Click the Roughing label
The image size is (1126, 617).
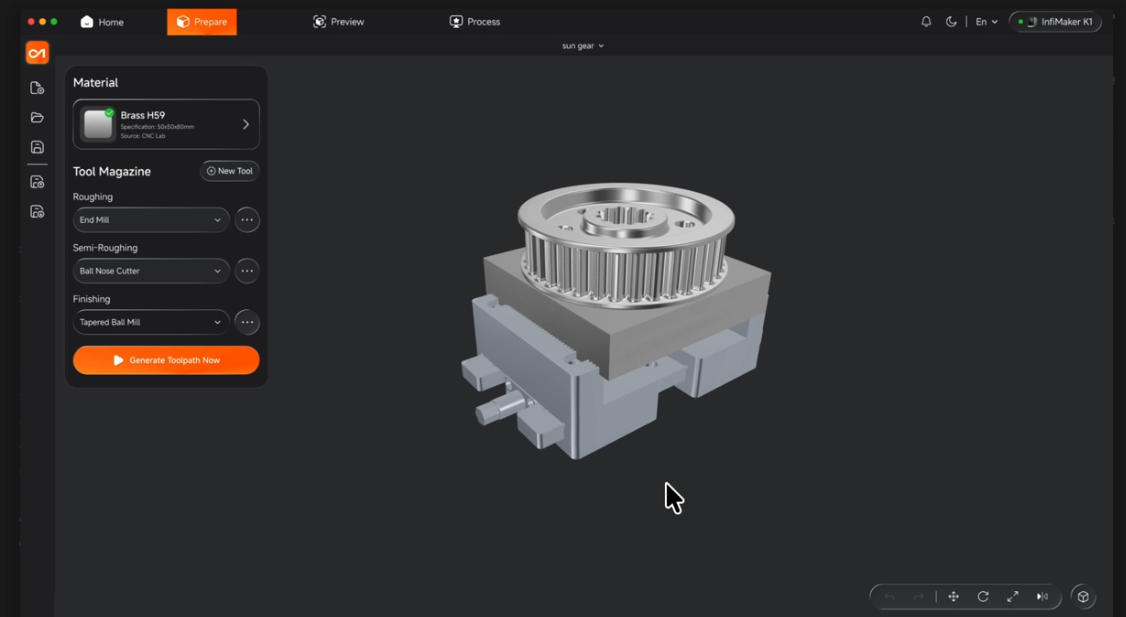point(93,197)
